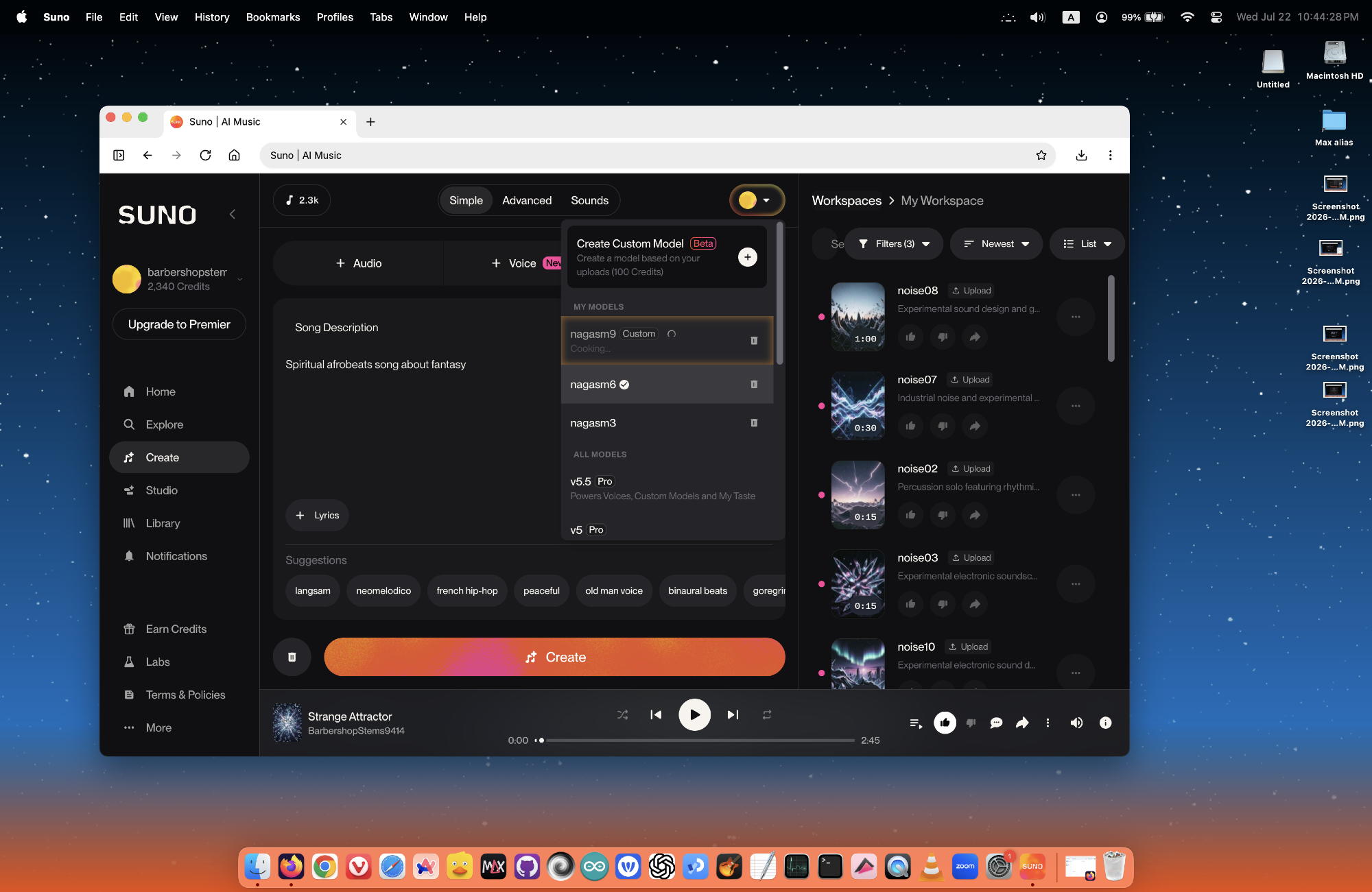Open the Bookmarks menu in the menu bar
Image resolution: width=1372 pixels, height=892 pixels.
273,17
